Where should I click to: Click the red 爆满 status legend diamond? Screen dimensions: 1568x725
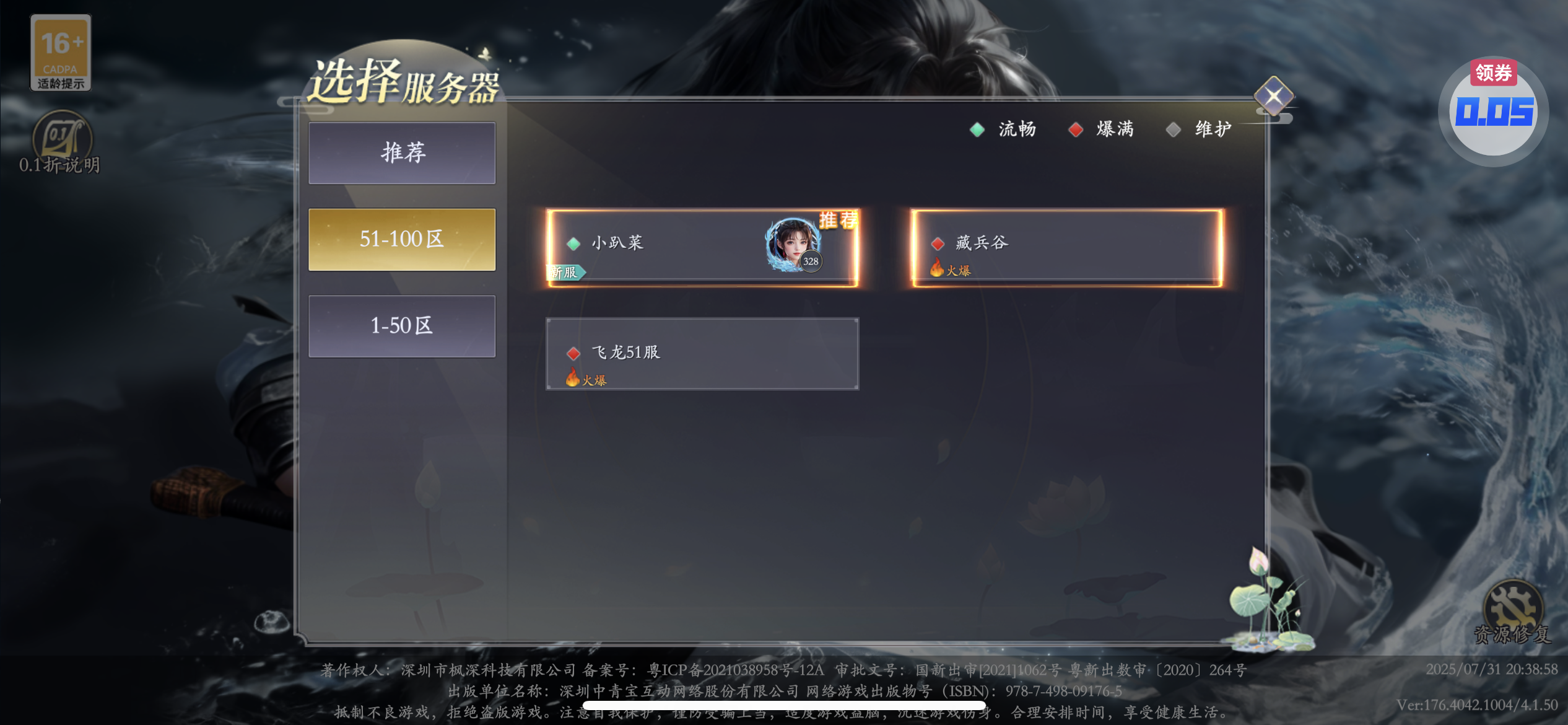pyautogui.click(x=1076, y=129)
